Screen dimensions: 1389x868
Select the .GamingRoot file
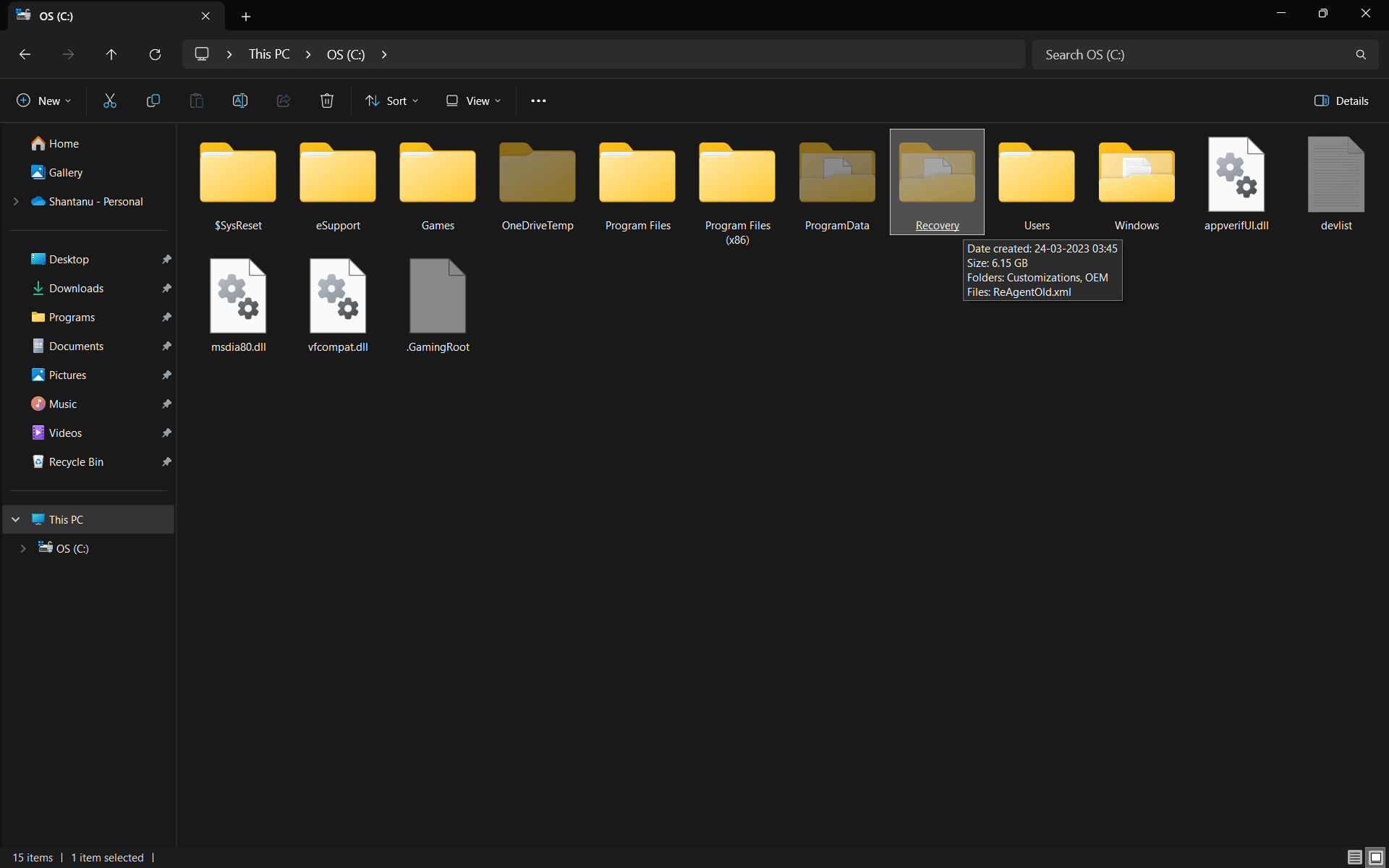tap(438, 305)
